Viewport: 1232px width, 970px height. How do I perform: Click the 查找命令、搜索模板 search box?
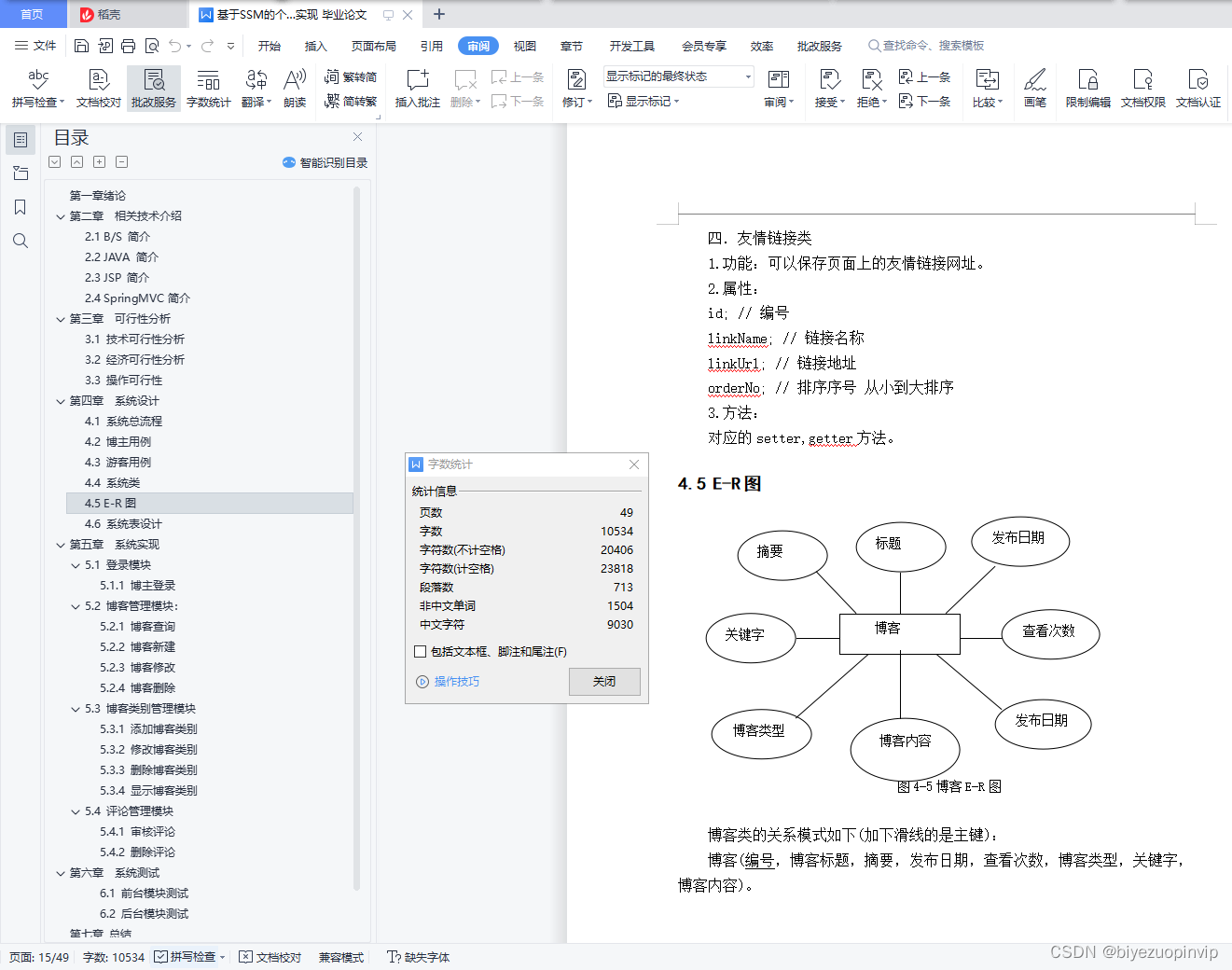(927, 46)
